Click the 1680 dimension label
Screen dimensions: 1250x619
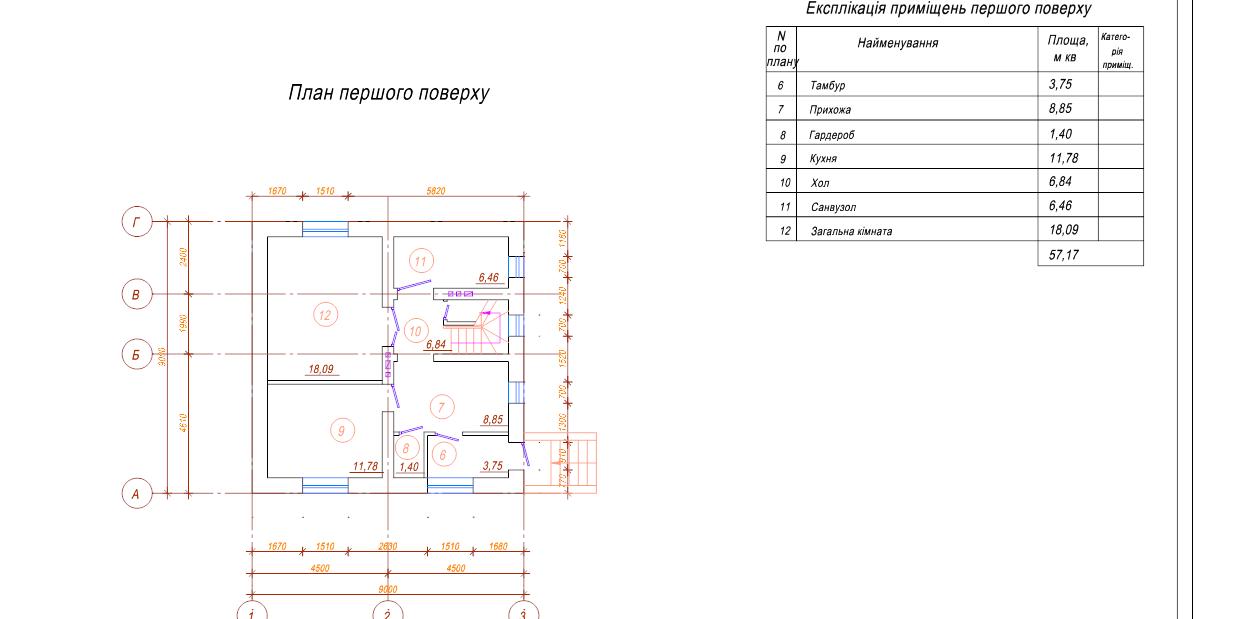[x=500, y=546]
